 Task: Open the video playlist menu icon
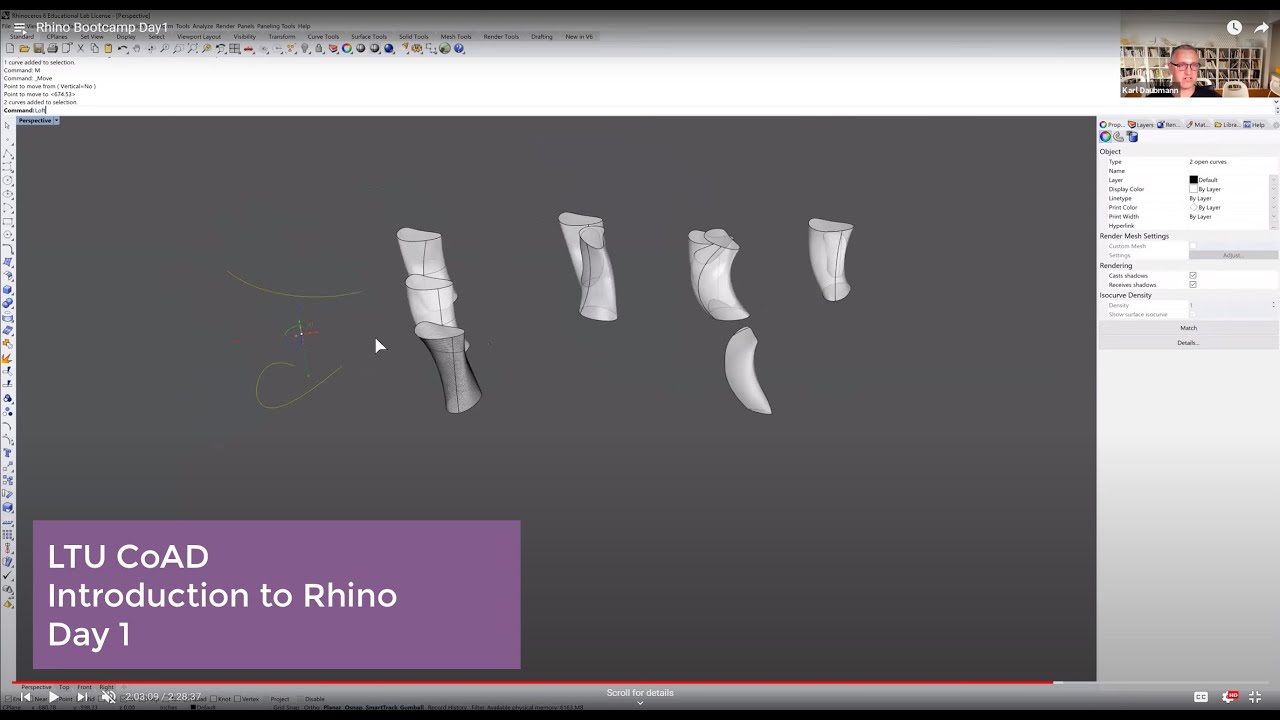pyautogui.click(x=19, y=28)
